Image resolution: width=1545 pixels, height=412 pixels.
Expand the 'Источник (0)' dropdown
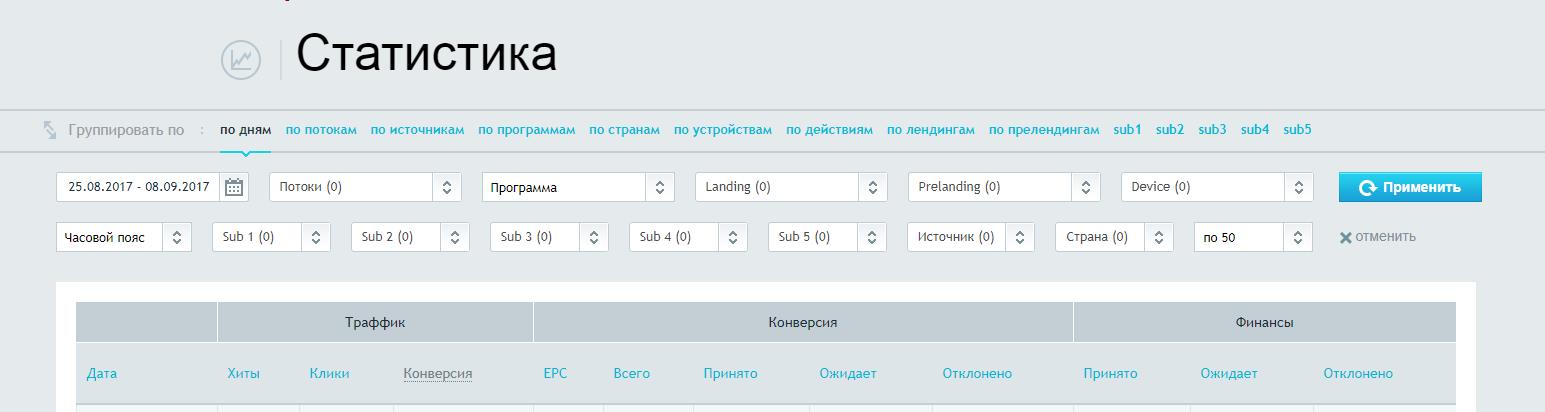[x=970, y=237]
